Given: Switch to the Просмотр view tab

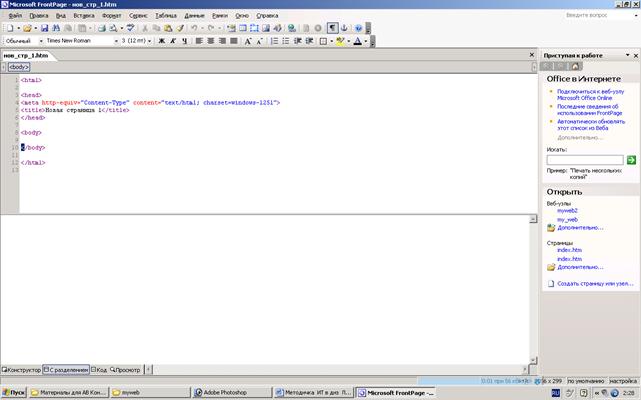Looking at the screenshot, I should (x=125, y=370).
